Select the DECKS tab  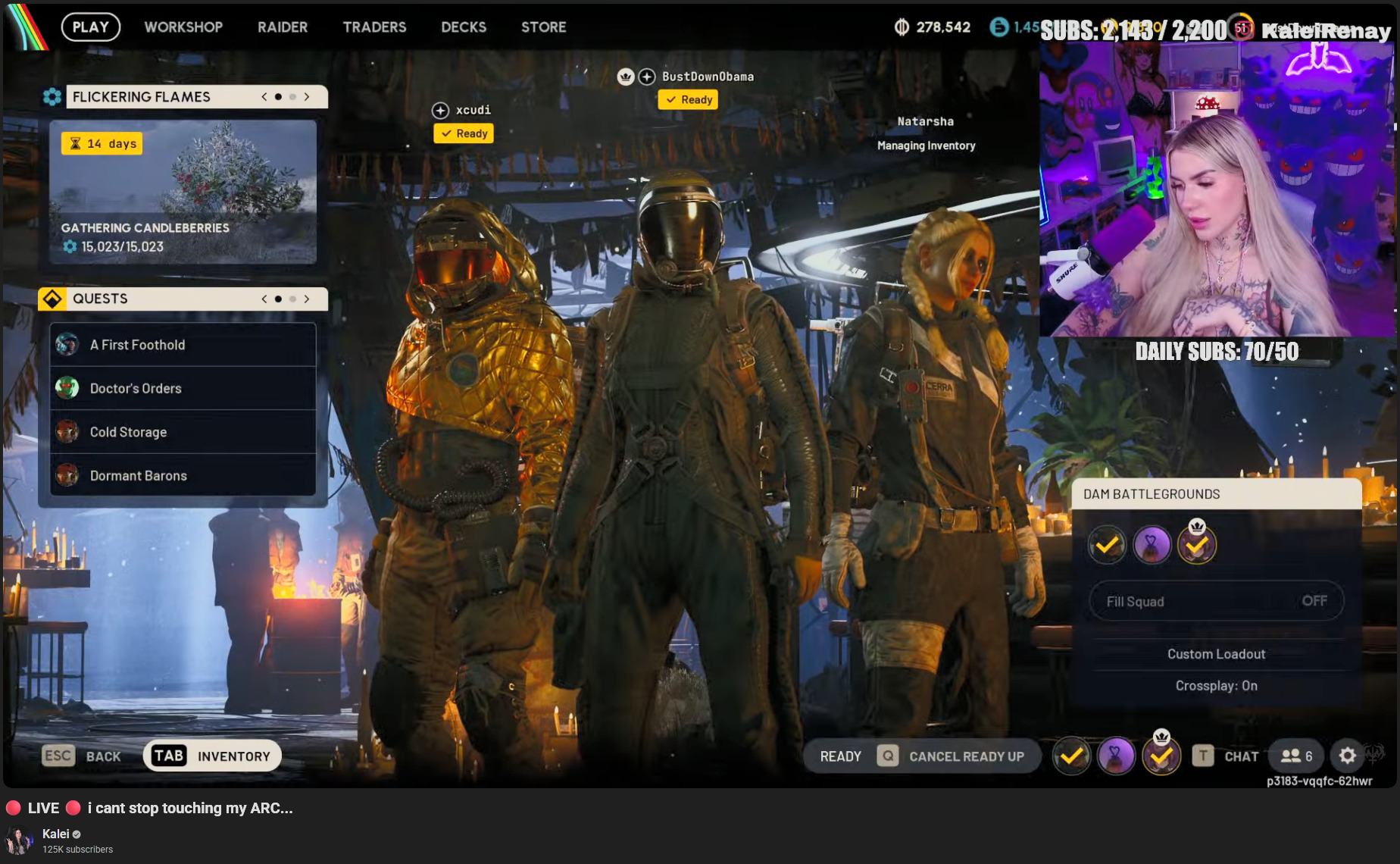tap(464, 27)
